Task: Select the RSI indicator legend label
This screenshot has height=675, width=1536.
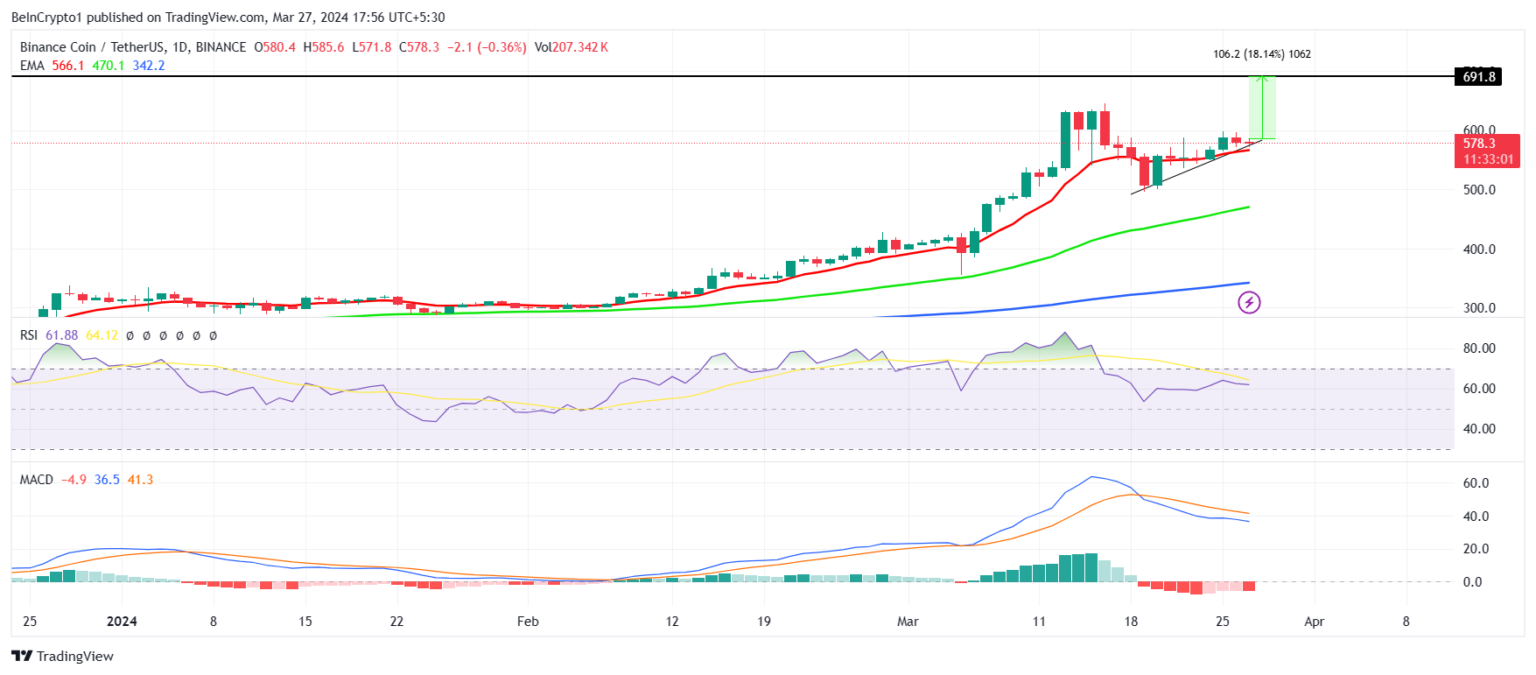Action: (29, 336)
